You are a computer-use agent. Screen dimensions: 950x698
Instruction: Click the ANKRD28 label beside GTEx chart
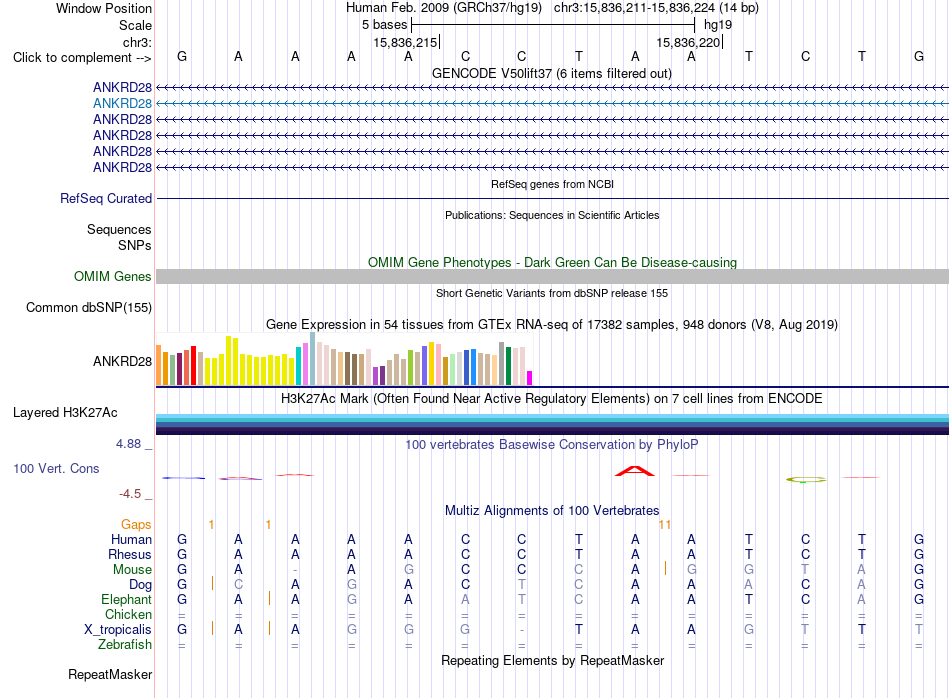(122, 362)
